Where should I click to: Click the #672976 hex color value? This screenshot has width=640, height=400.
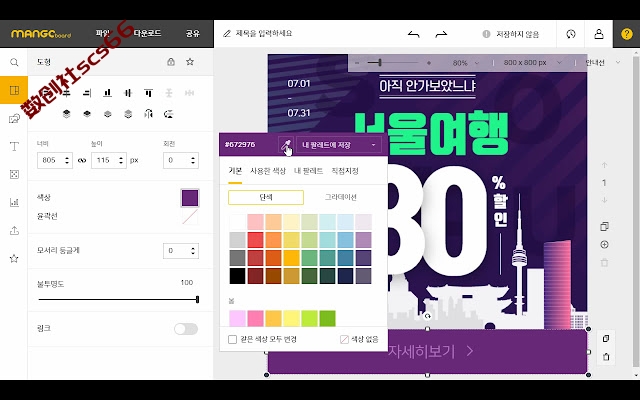click(x=240, y=144)
